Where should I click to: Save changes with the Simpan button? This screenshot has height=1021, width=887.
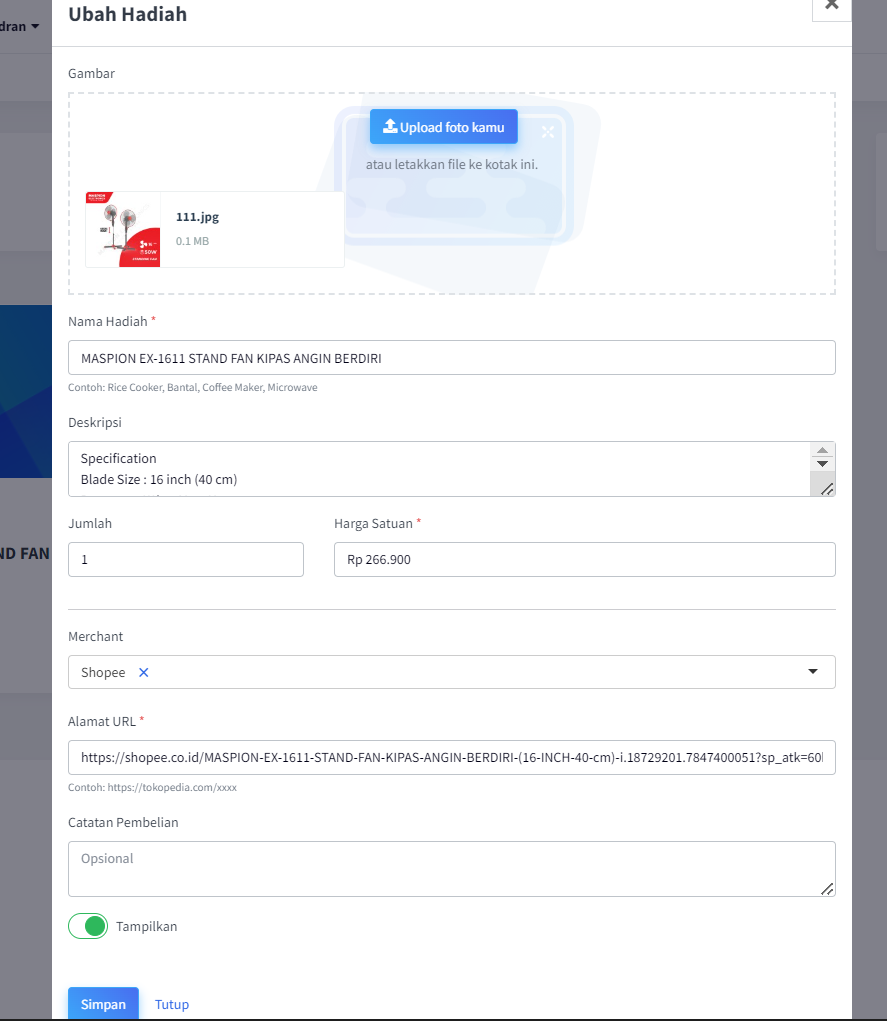[103, 1004]
